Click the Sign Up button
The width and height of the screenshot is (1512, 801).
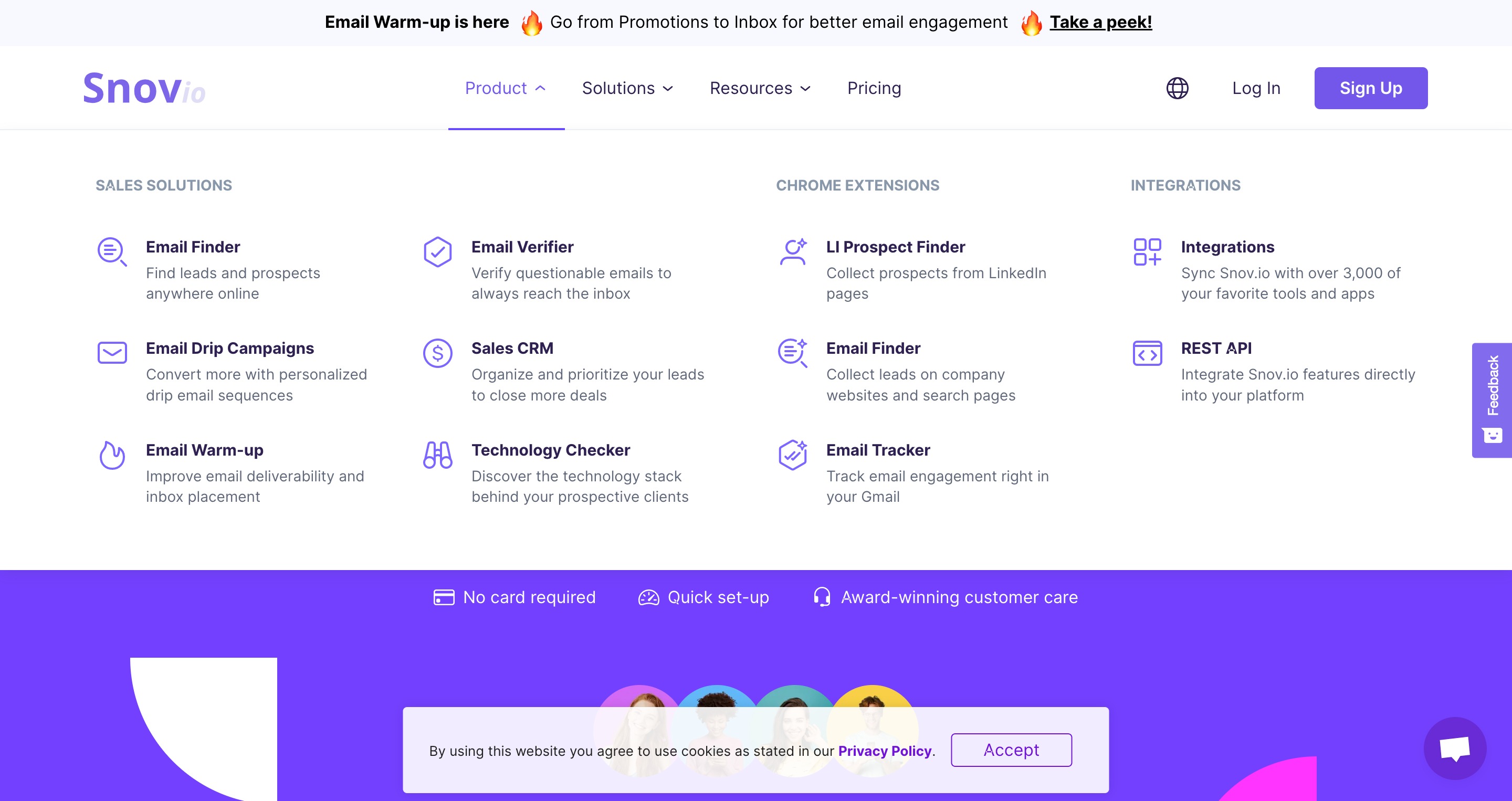tap(1371, 88)
